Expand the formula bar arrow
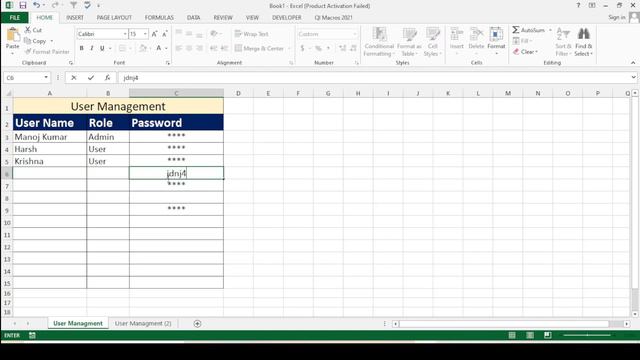This screenshot has width=640, height=360. tap(633, 78)
